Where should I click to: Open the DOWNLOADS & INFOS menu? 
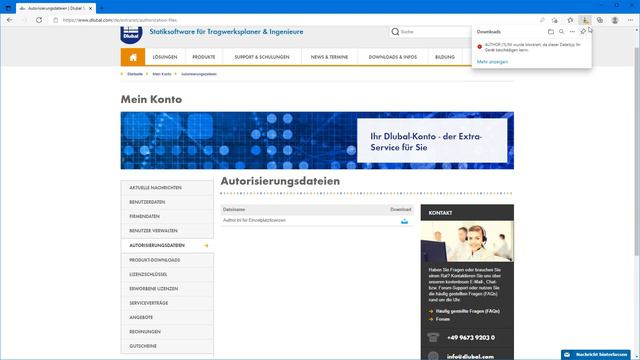(393, 57)
